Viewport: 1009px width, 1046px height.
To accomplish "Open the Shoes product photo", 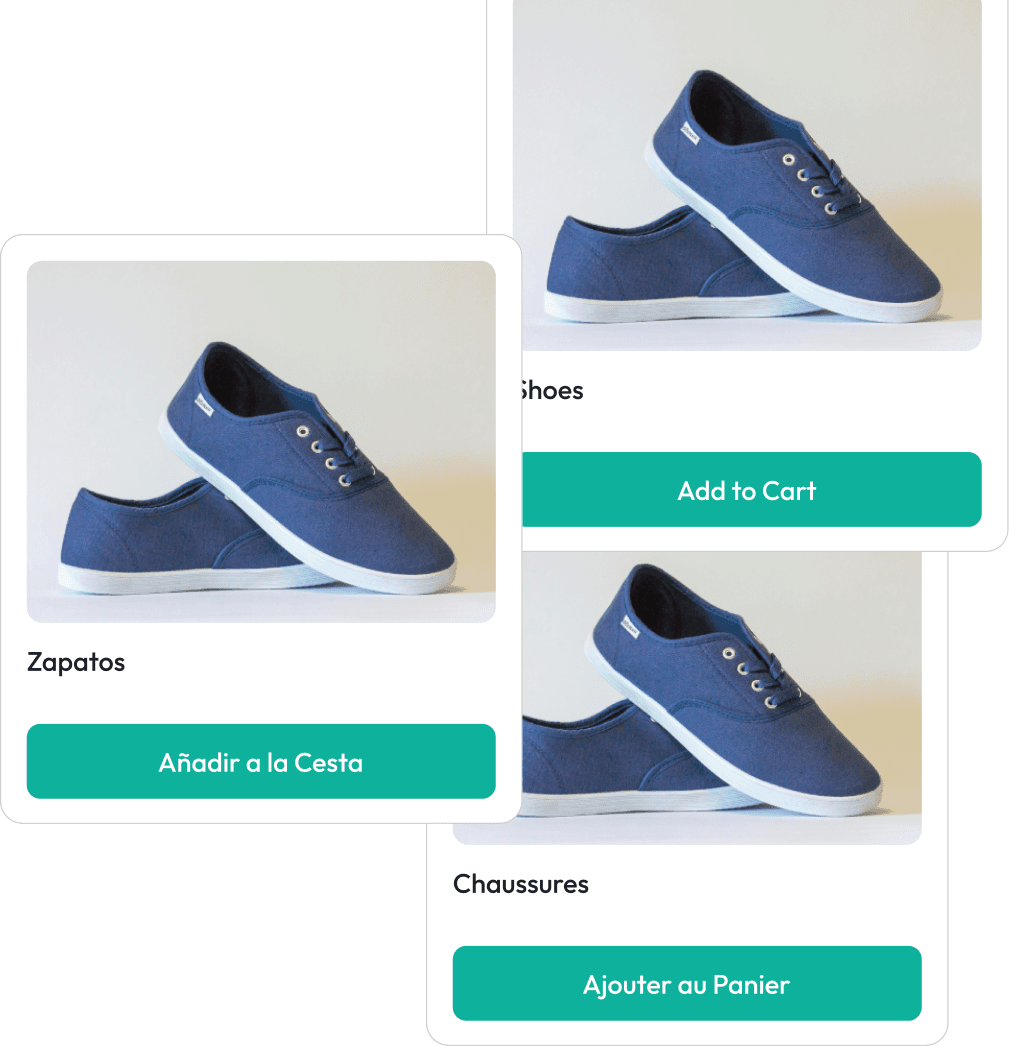I will [747, 175].
